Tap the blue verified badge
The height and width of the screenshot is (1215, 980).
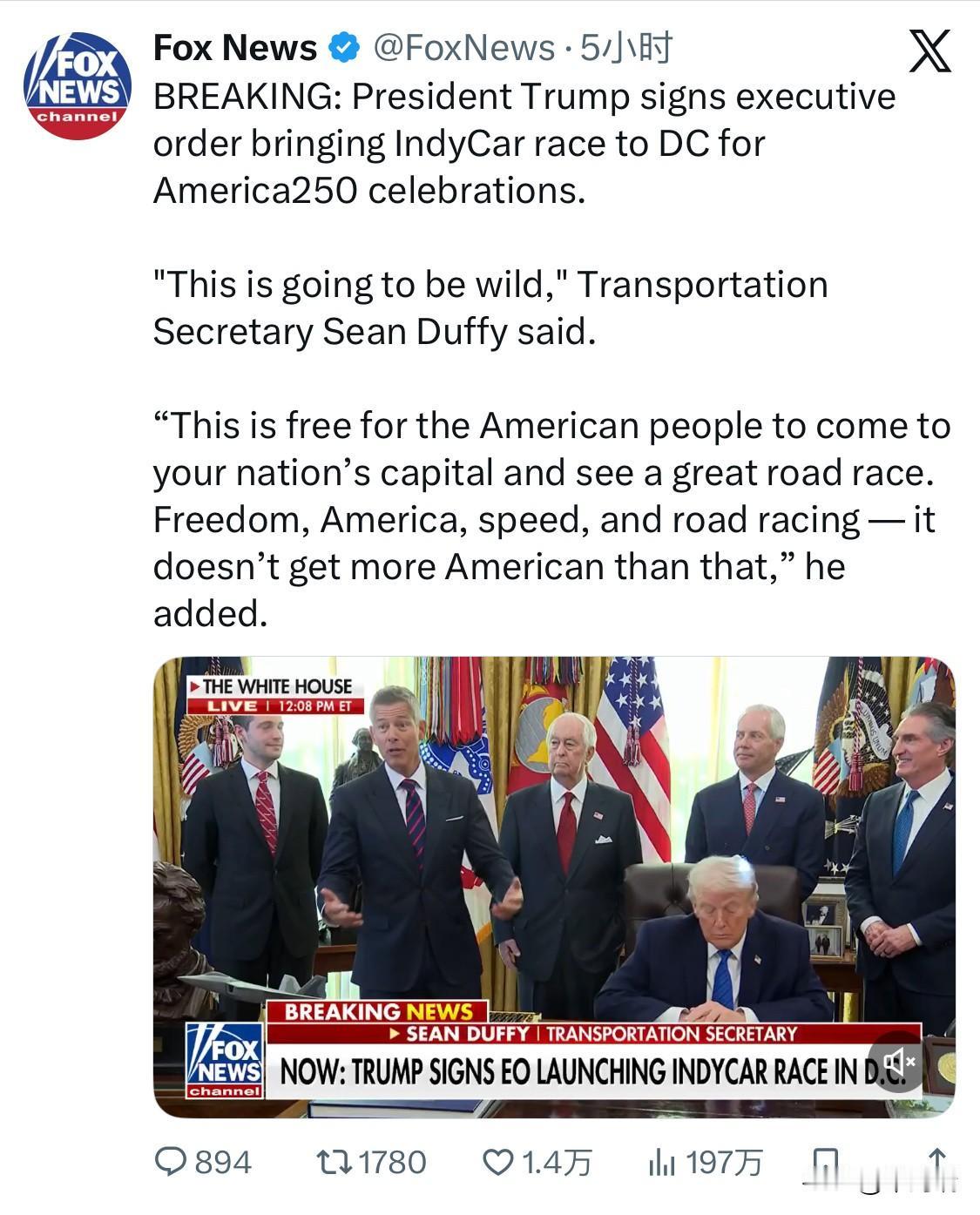(344, 48)
